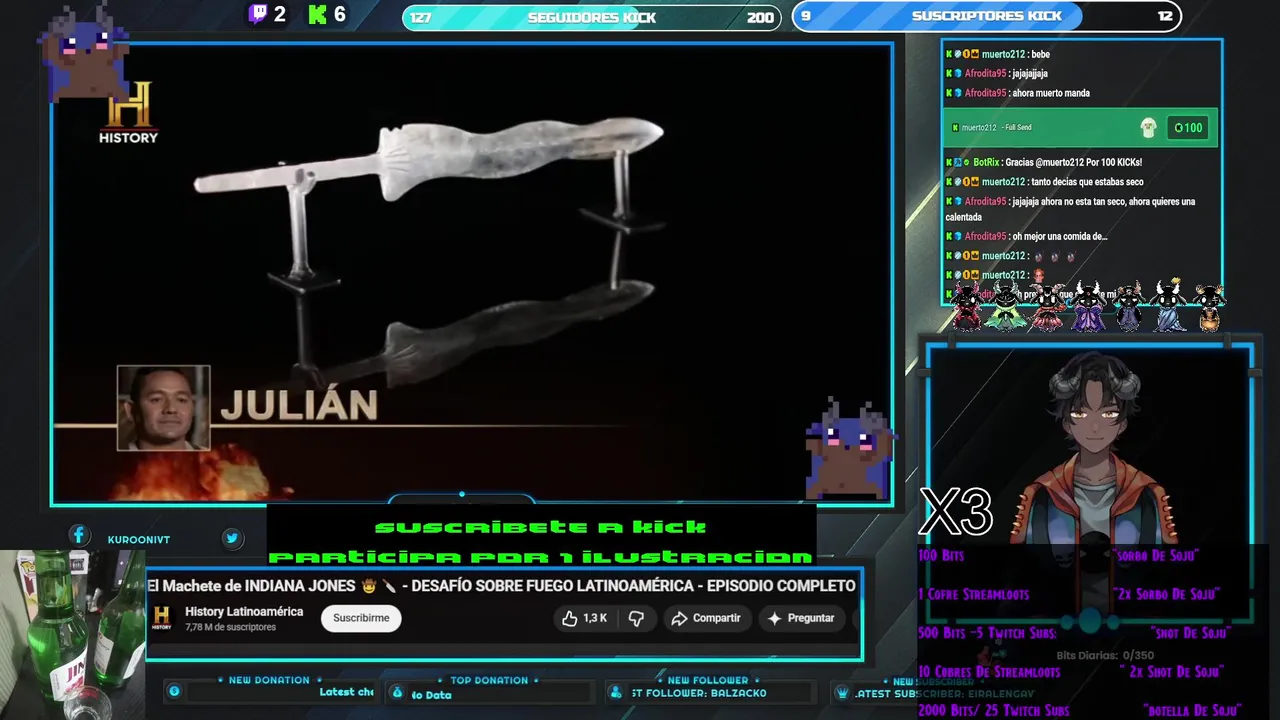
Task: Click the top donation icon beside No Data
Action: [x=397, y=692]
